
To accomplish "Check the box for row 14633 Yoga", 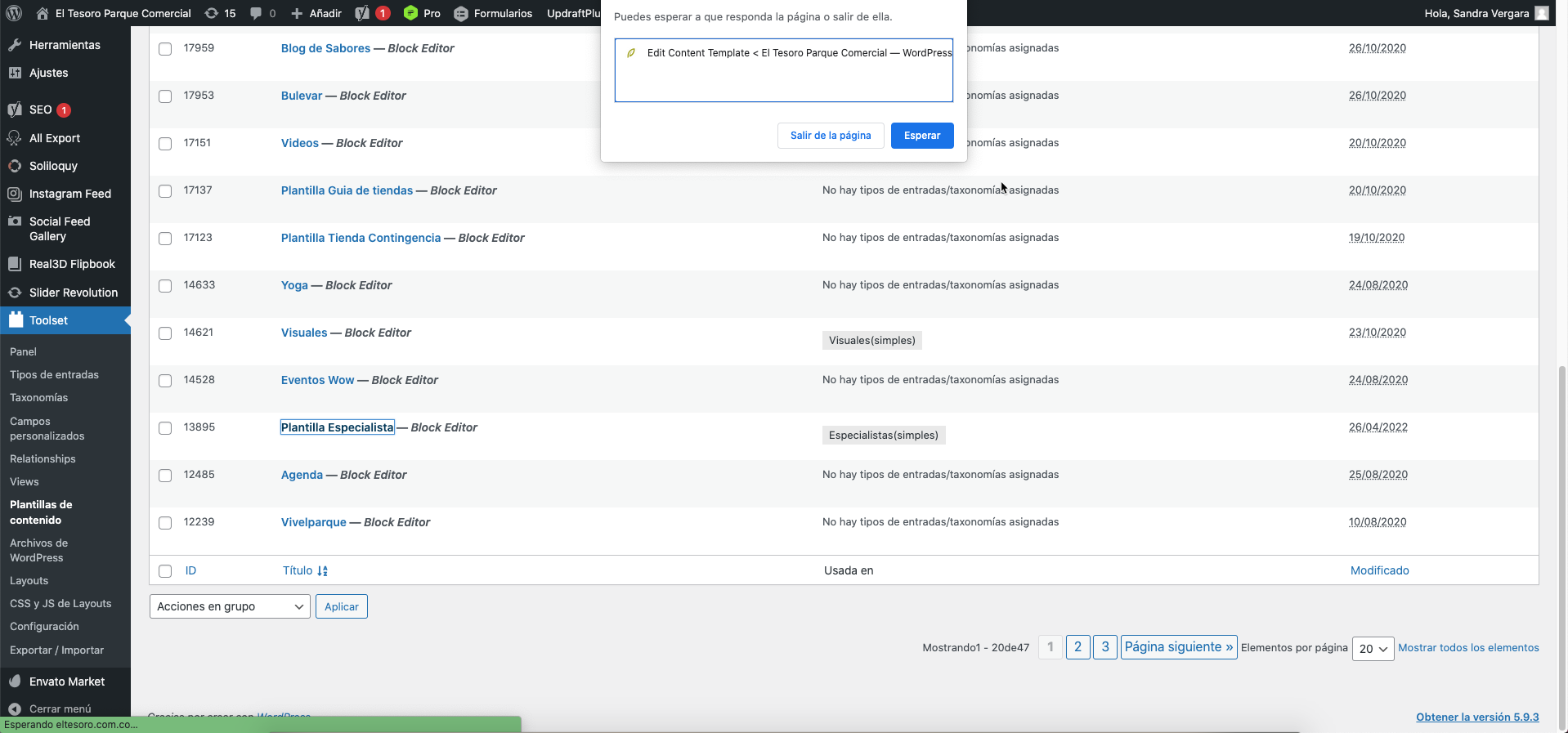I will tap(165, 286).
